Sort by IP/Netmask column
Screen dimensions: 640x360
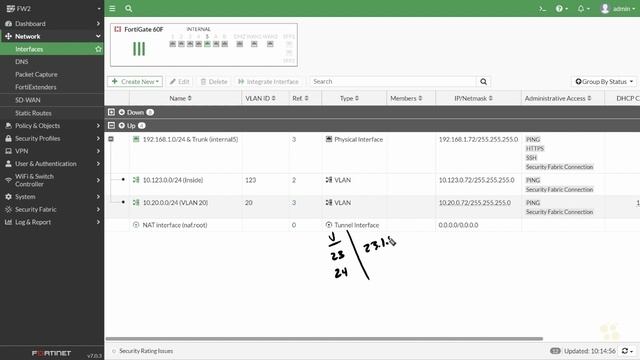click(473, 98)
